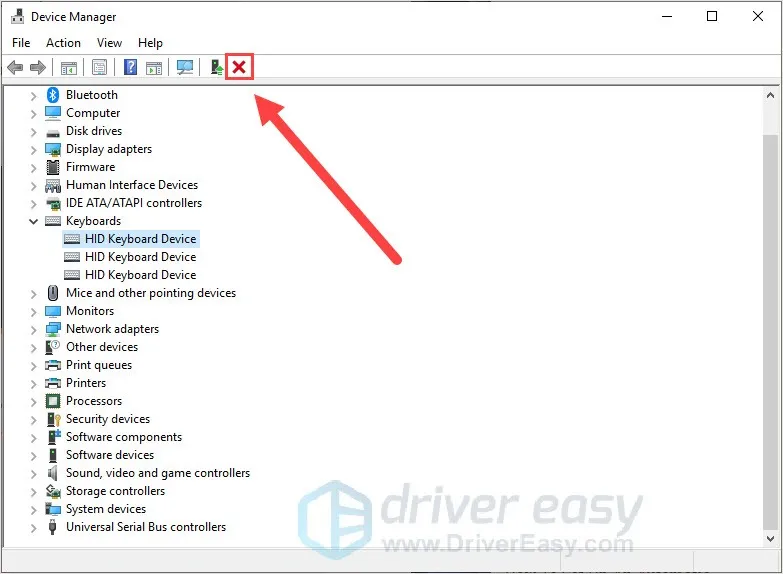The image size is (783, 574).
Task: Scan for hardware changes monitor icon
Action: [185, 67]
